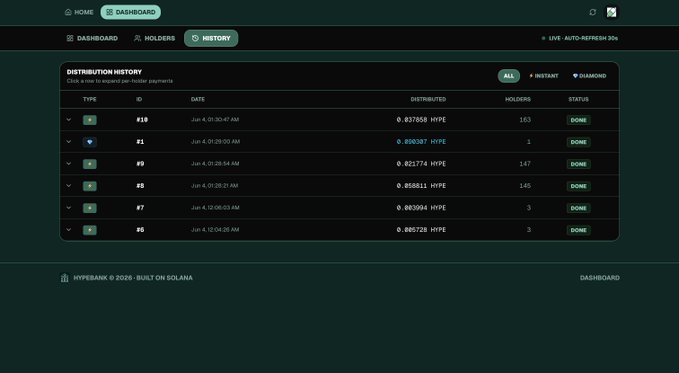Screen dimensions: 679x373
Task: Click the Status column header
Action: [579, 99]
